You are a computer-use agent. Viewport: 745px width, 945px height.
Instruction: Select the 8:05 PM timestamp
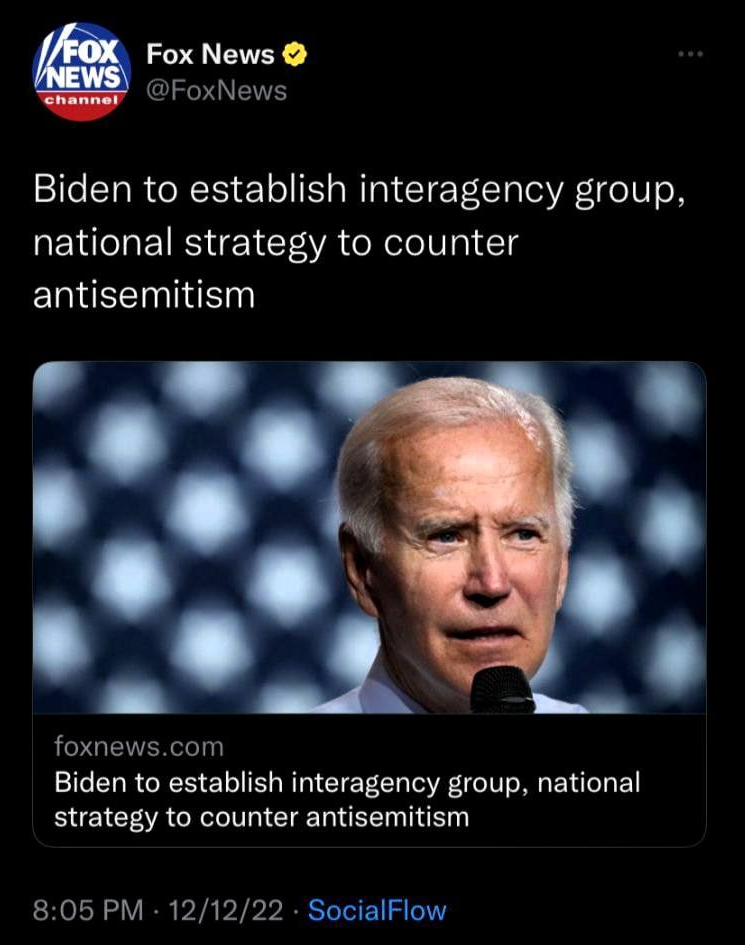(88, 910)
